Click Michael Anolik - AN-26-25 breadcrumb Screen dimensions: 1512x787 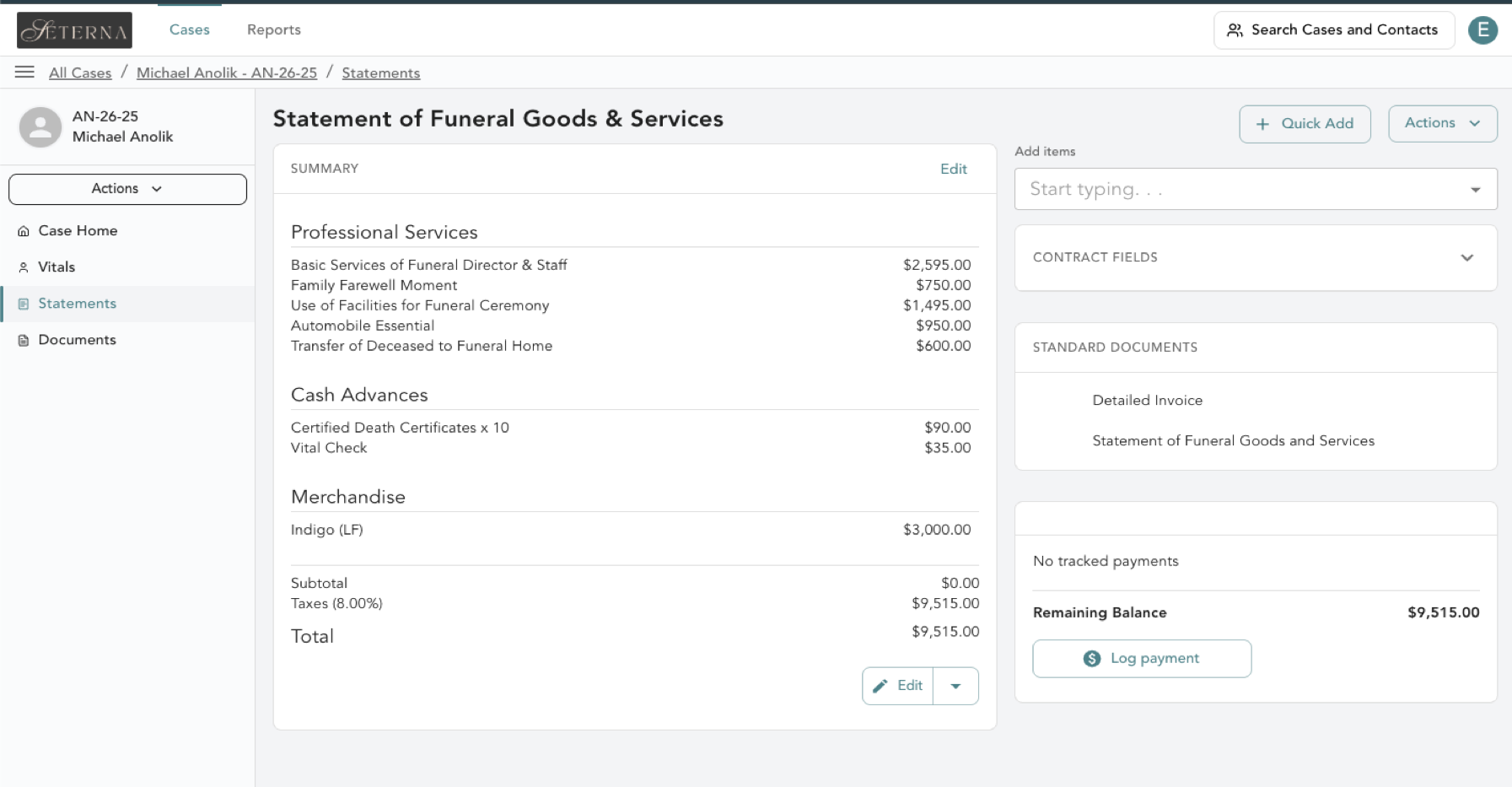[x=227, y=73]
